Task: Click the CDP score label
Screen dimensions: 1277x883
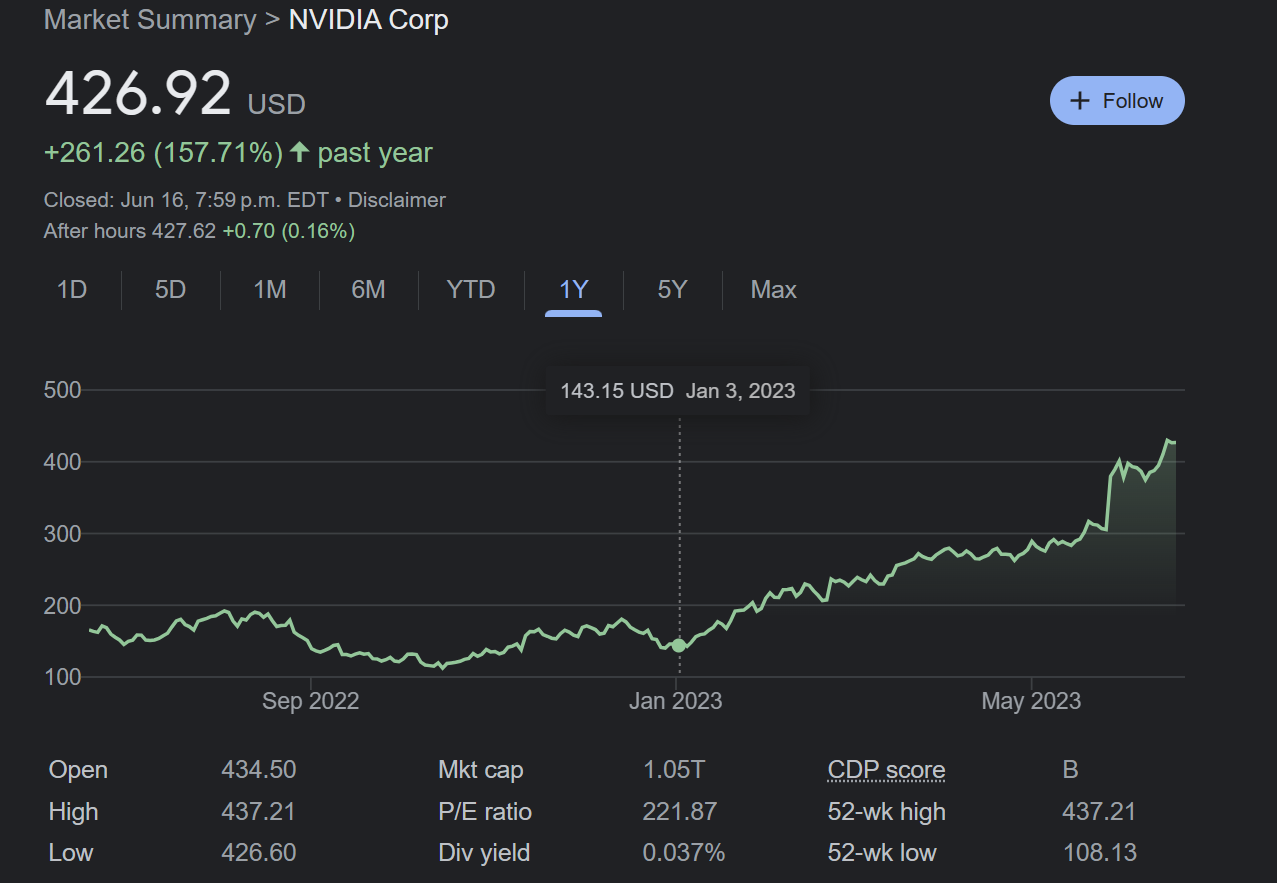Action: [x=886, y=770]
